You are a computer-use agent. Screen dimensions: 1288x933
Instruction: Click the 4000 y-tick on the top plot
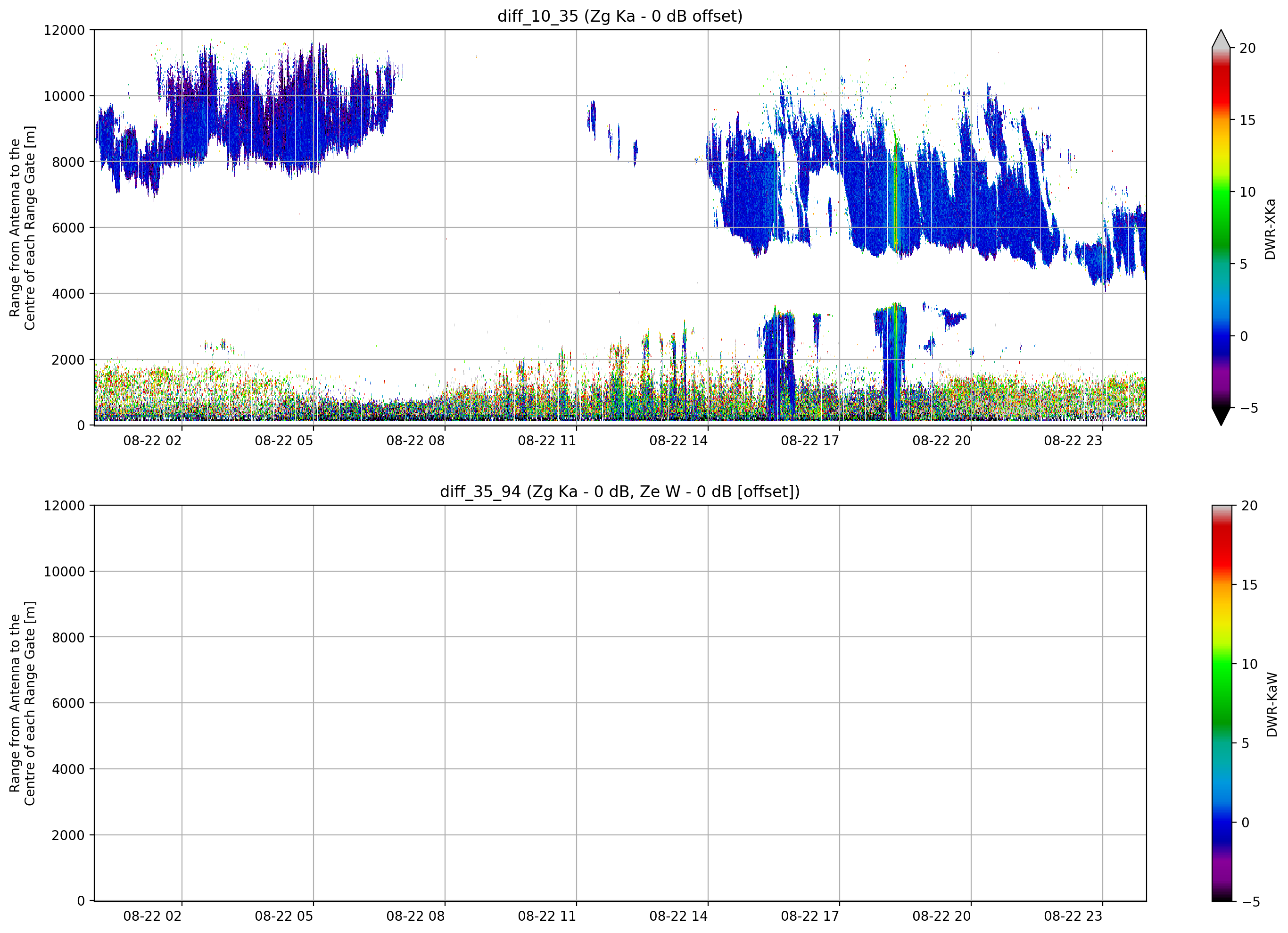[68, 294]
